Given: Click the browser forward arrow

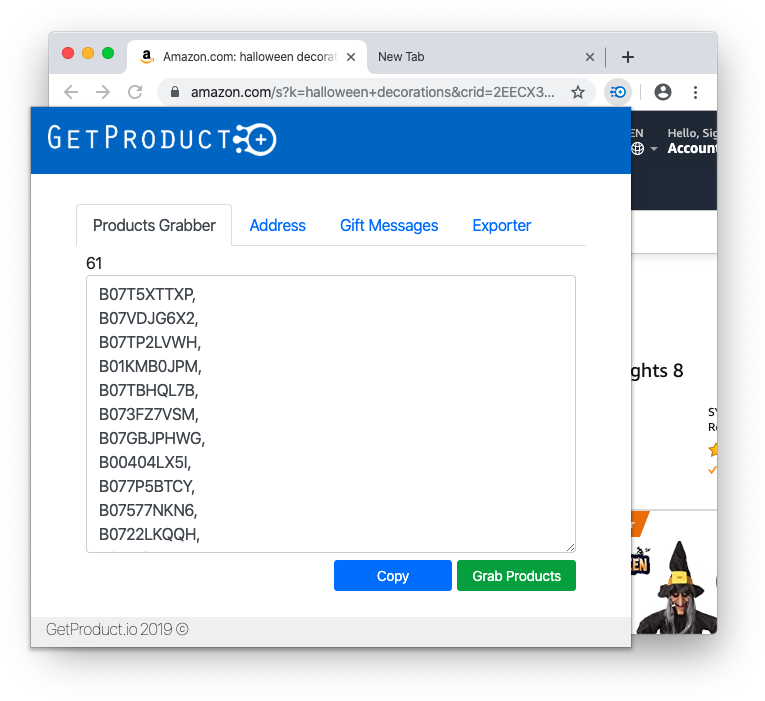Looking at the screenshot, I should coord(102,92).
